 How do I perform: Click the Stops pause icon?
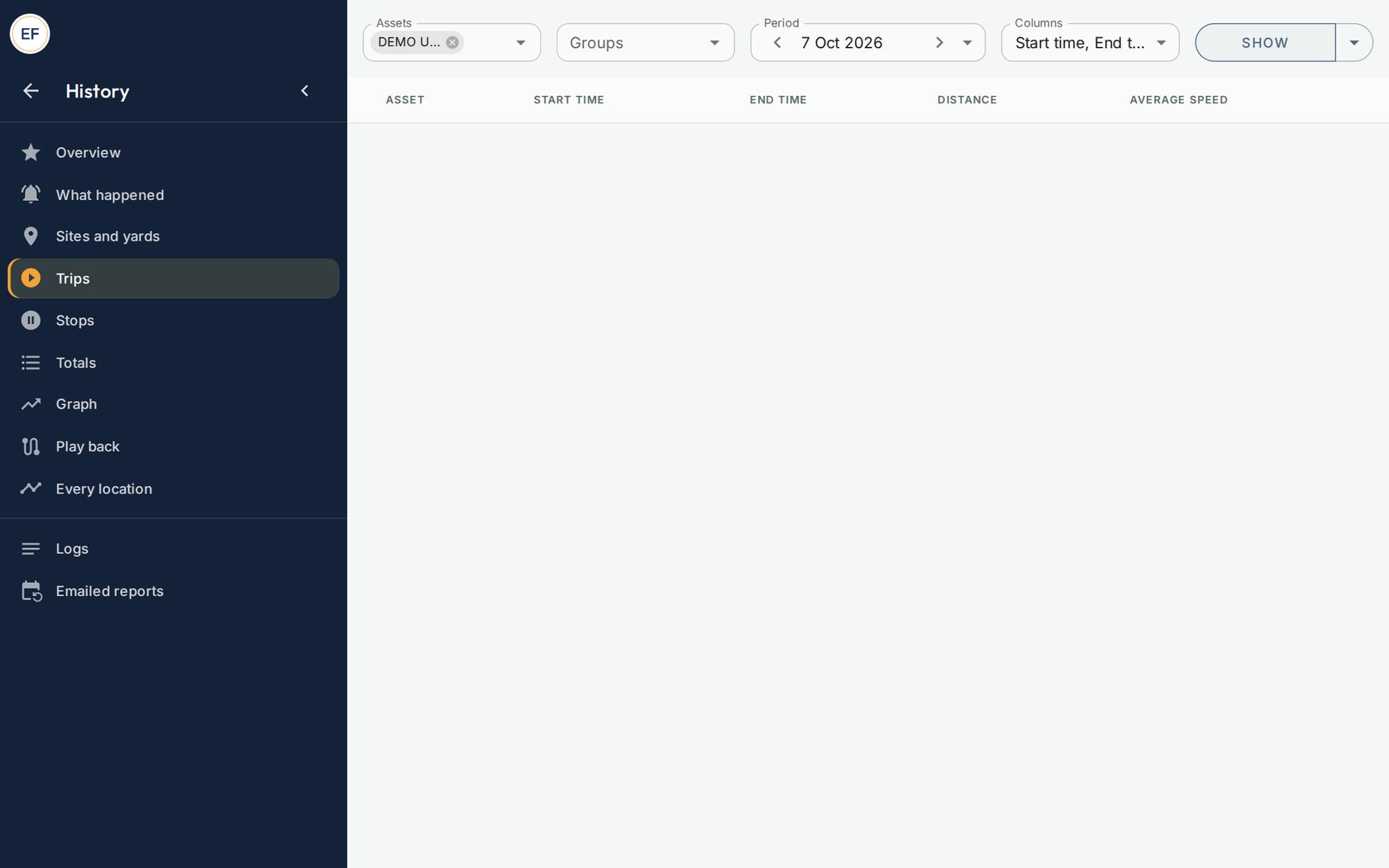(31, 320)
